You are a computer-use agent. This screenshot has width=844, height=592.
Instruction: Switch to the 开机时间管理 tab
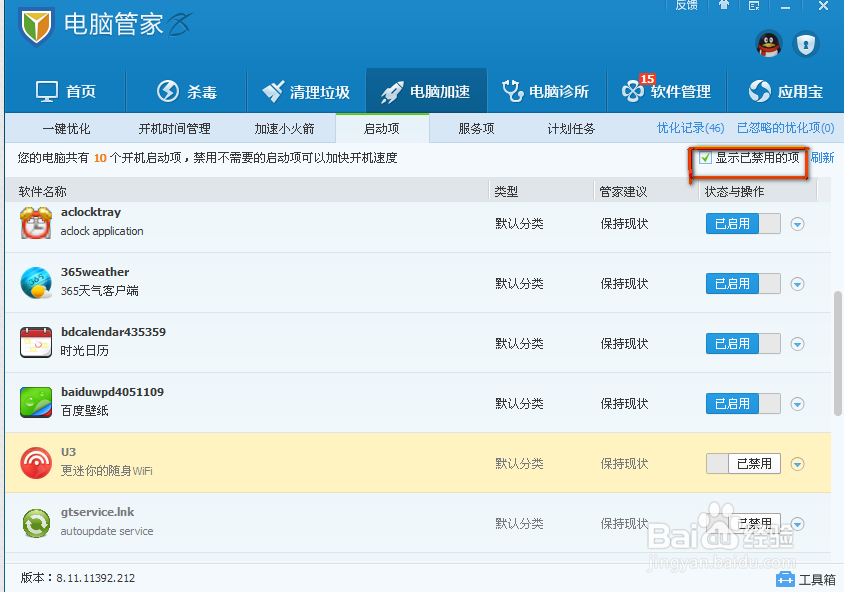pos(174,129)
